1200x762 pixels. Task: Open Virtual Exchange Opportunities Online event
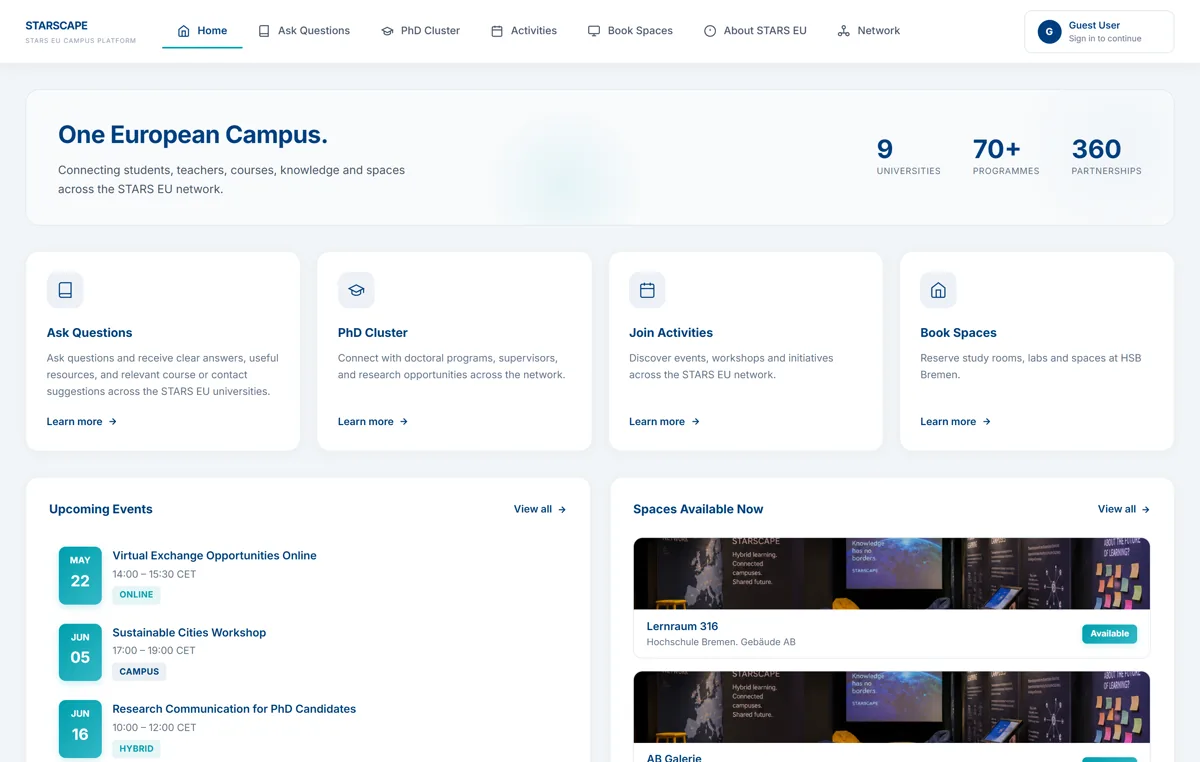click(214, 556)
